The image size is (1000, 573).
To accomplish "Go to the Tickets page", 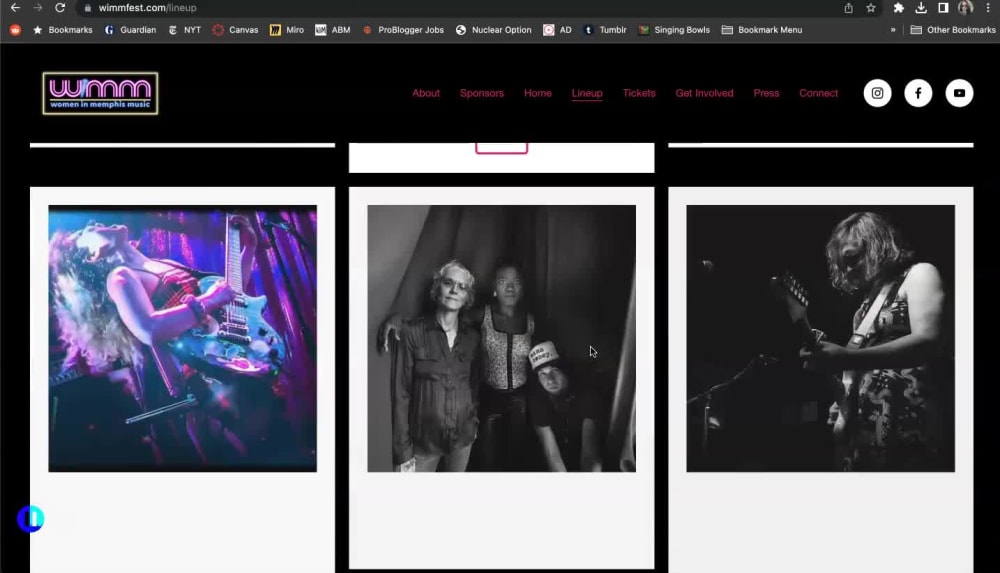I will [639, 93].
